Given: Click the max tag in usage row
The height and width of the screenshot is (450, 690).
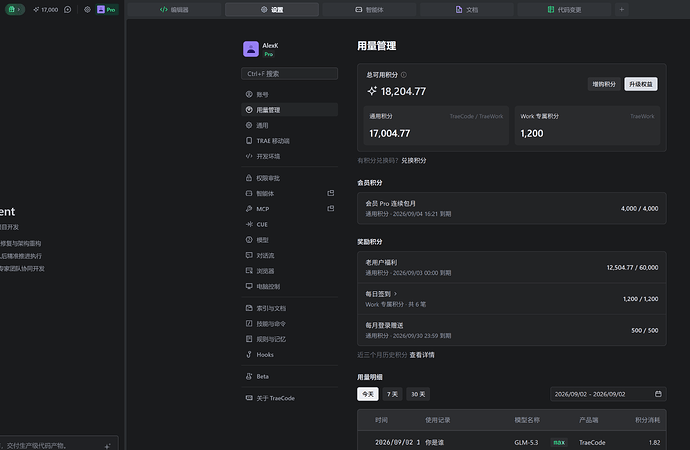Looking at the screenshot, I should click(559, 443).
